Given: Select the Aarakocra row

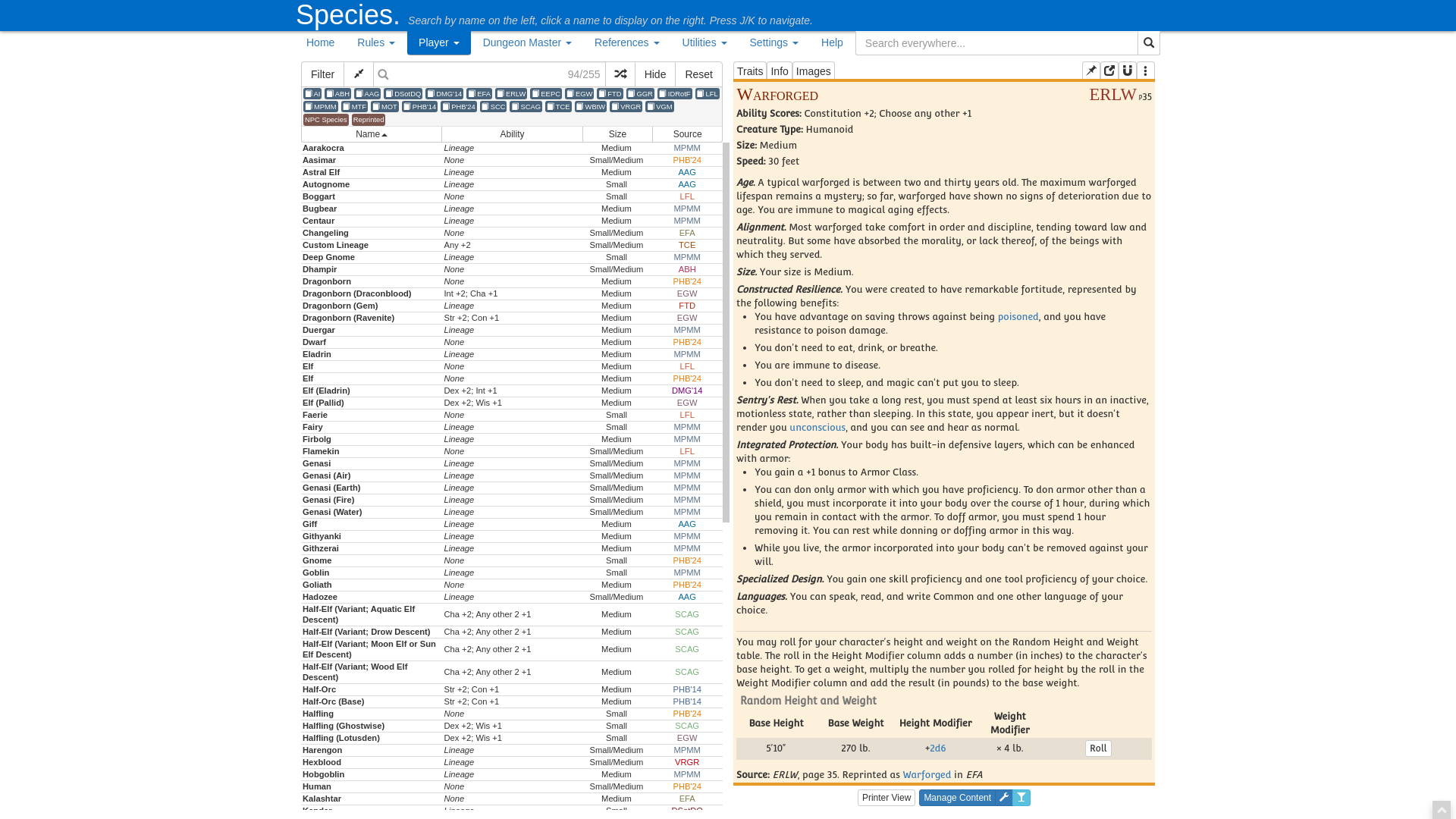Looking at the screenshot, I should 512,149.
